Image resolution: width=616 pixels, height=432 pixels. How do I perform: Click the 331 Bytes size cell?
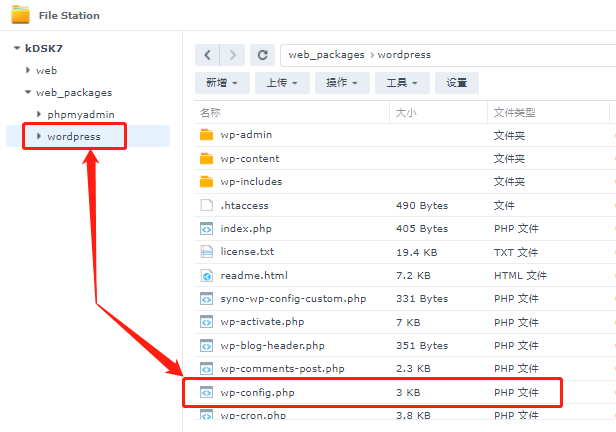422,299
